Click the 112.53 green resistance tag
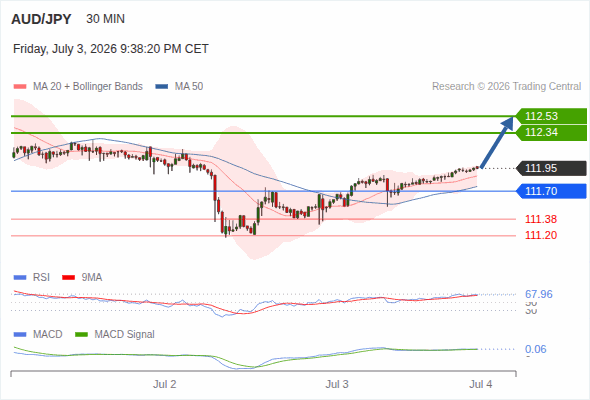 (x=551, y=116)
